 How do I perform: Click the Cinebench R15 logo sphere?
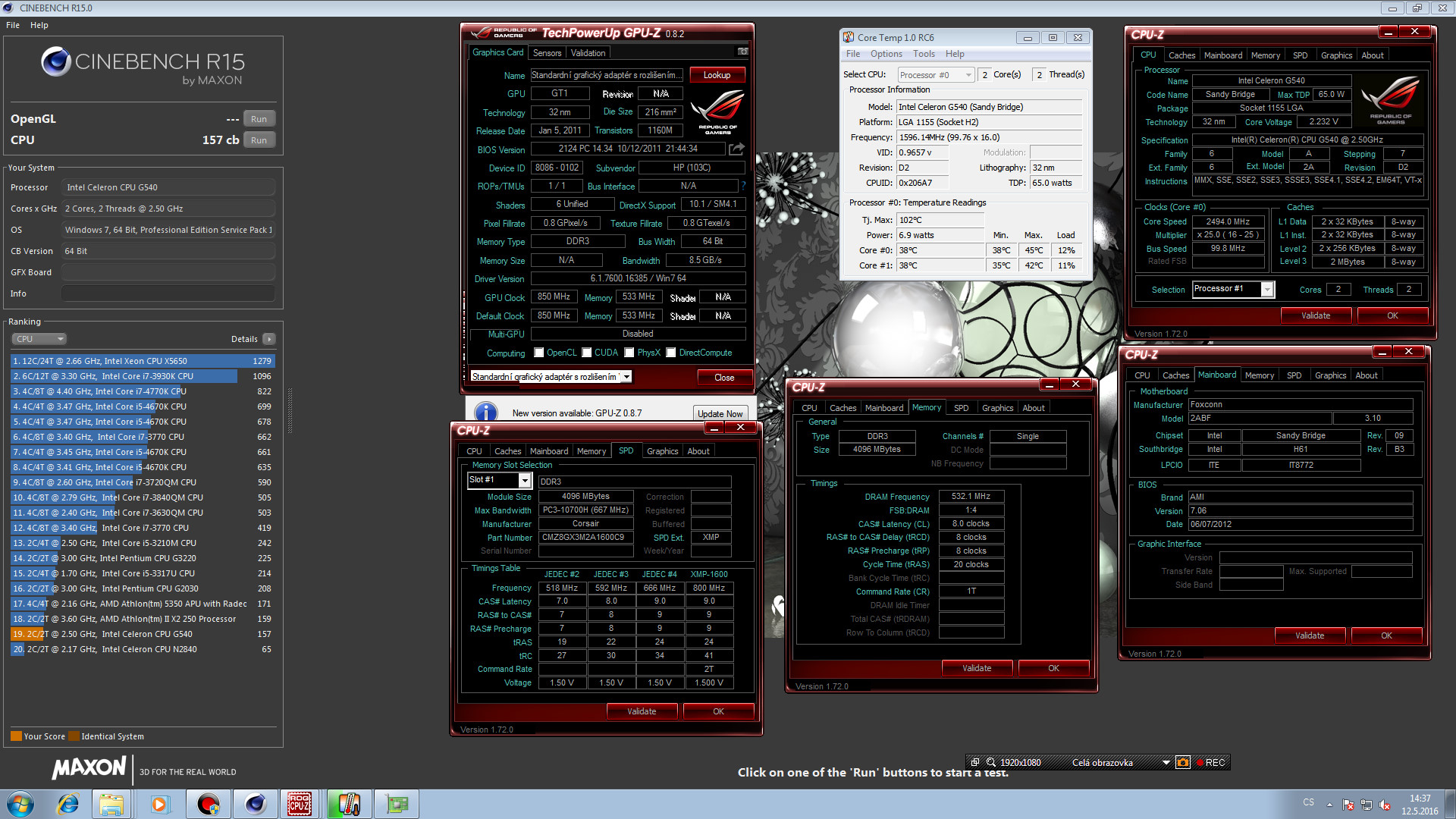(55, 61)
